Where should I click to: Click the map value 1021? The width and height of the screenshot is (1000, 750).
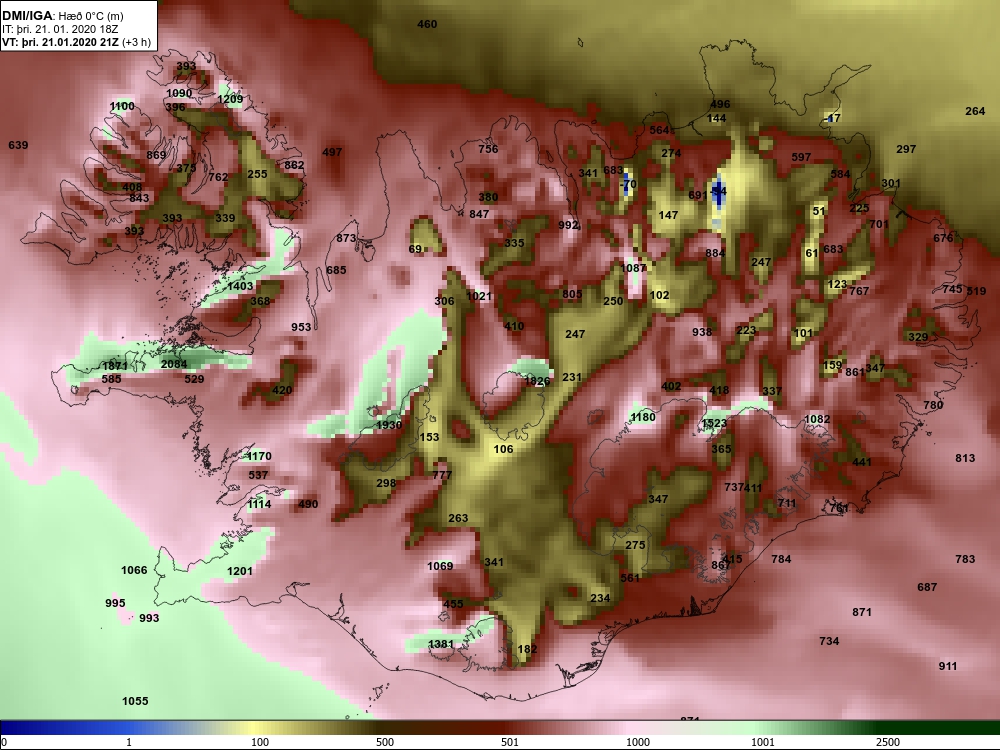pos(478,296)
